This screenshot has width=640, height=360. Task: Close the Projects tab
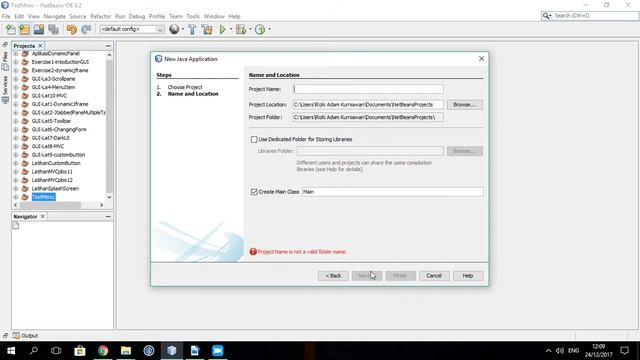point(40,46)
